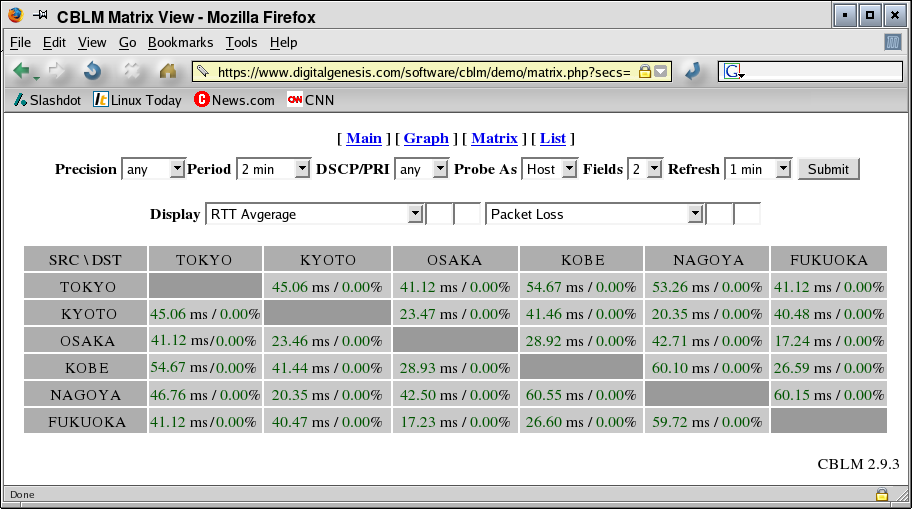Open the Tools menu
The width and height of the screenshot is (912, 509).
tap(241, 43)
